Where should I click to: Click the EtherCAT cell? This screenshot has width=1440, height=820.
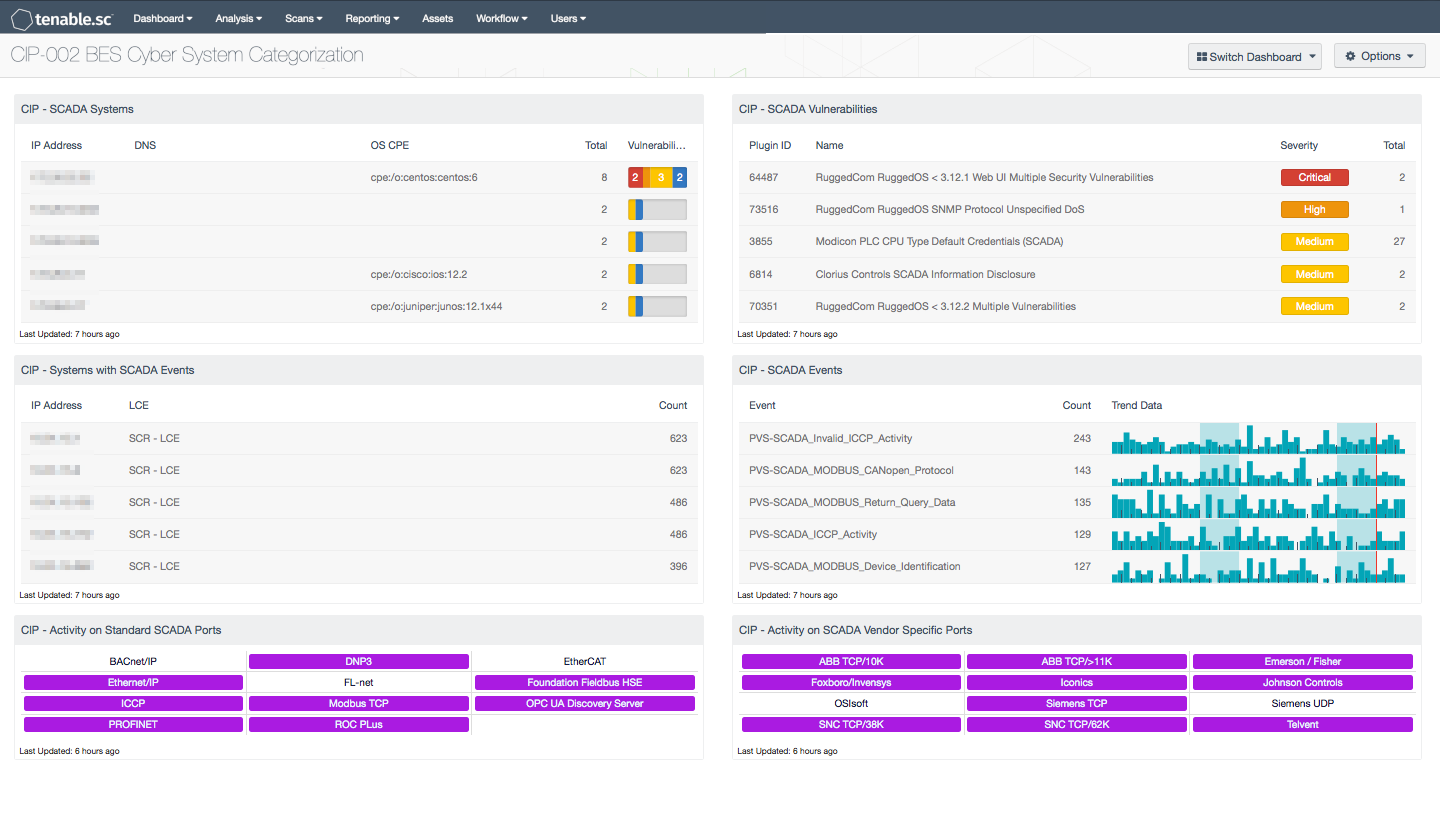pos(585,662)
